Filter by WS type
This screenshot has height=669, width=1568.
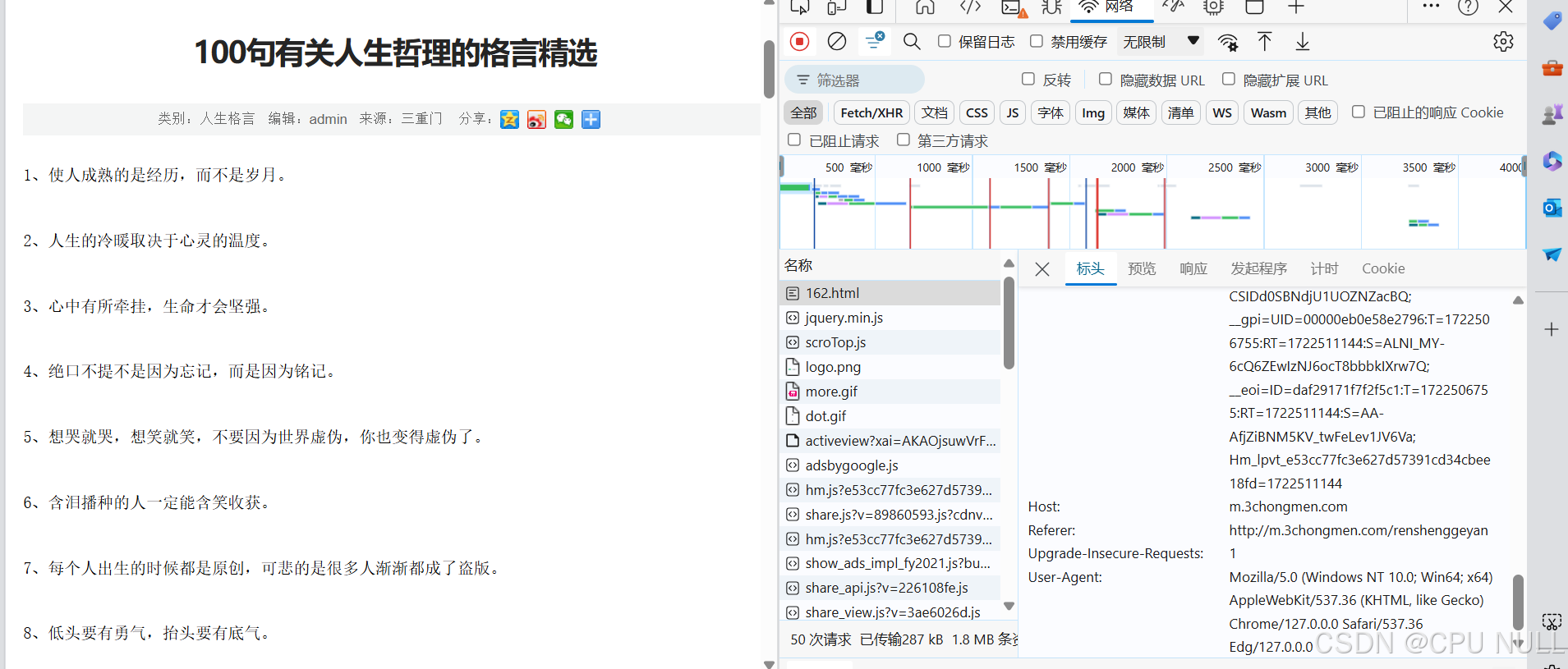[1222, 112]
